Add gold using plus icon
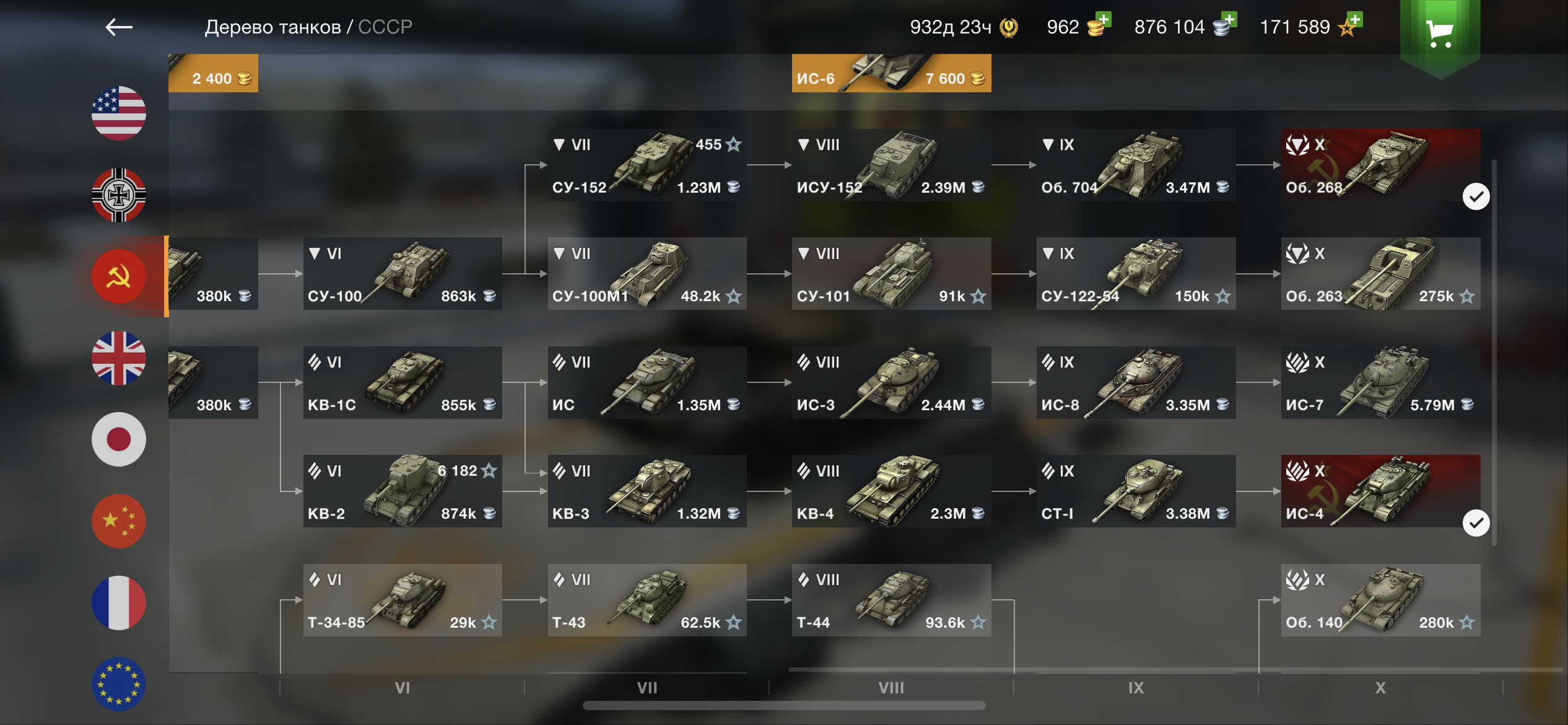1568x725 pixels. (1103, 20)
